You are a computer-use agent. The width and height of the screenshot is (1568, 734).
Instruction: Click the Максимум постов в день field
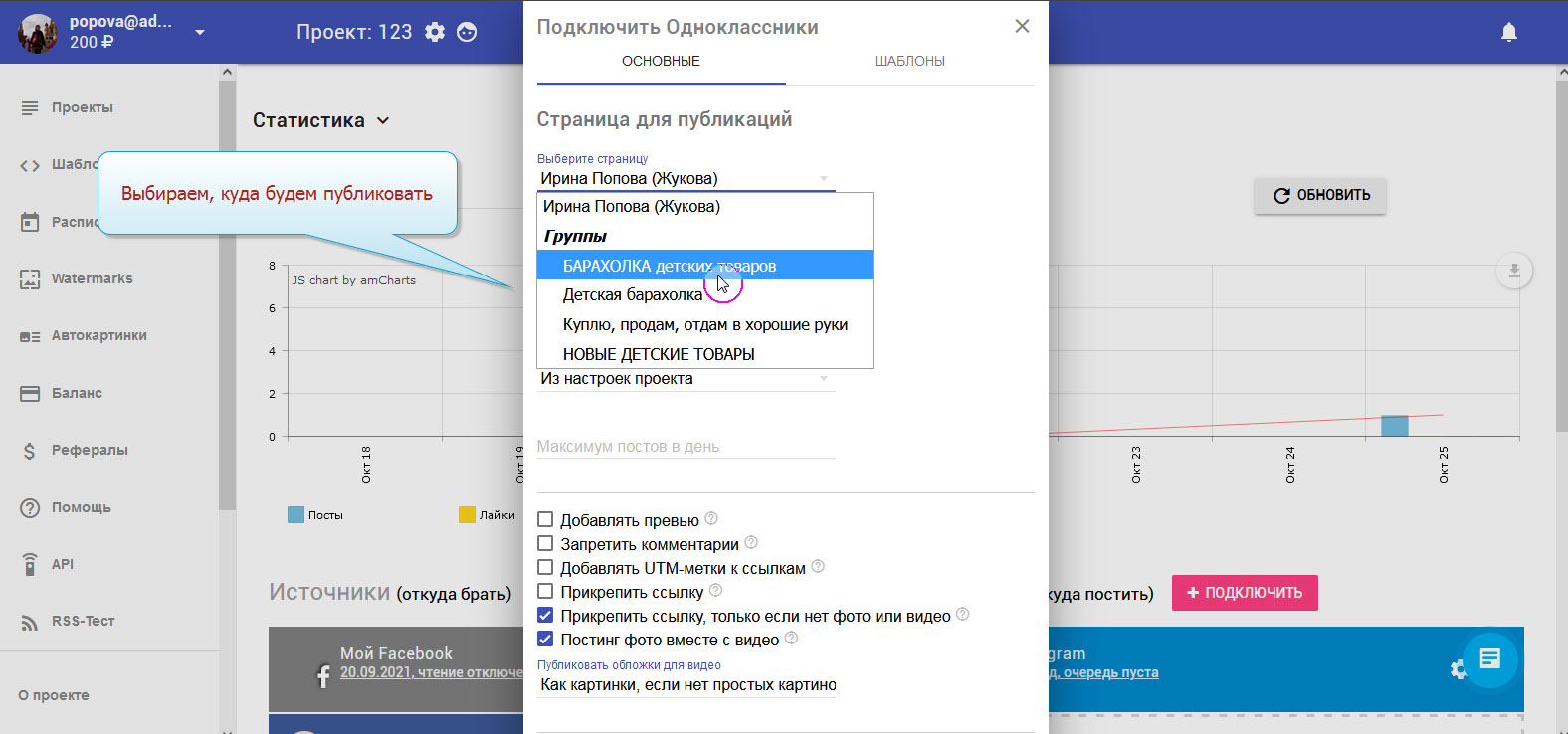point(686,447)
